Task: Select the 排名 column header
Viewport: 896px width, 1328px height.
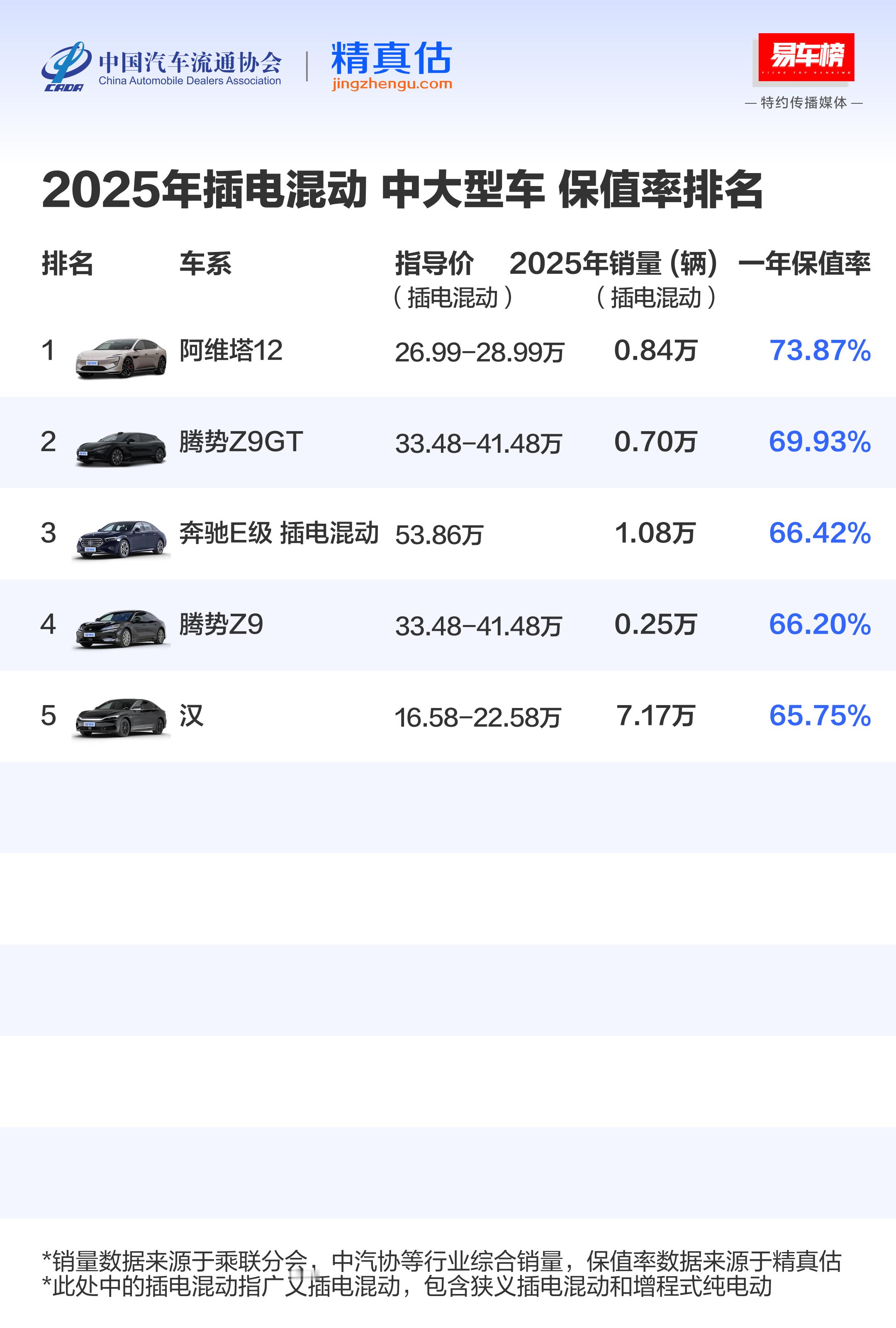Action: (67, 264)
